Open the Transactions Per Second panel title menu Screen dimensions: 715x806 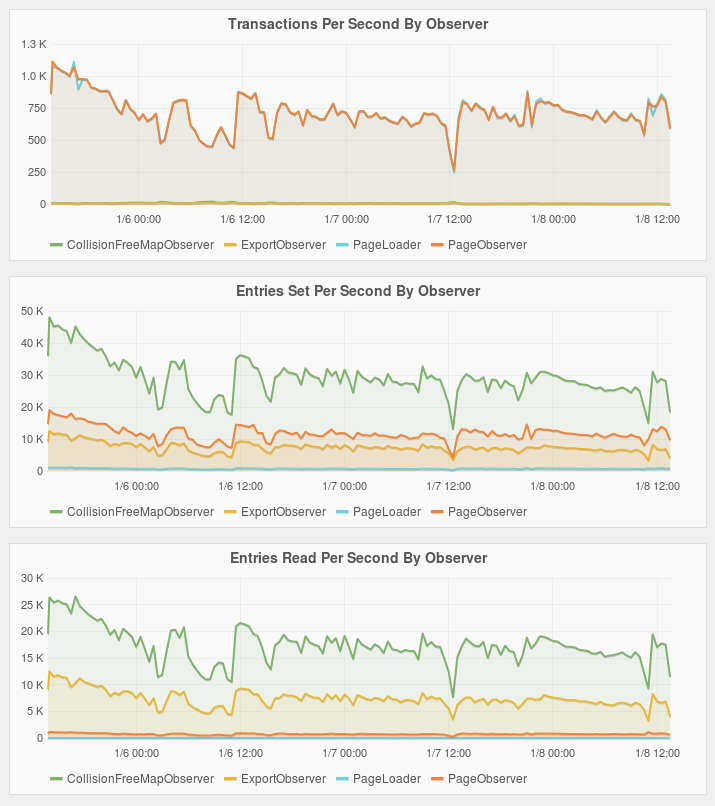click(x=358, y=24)
